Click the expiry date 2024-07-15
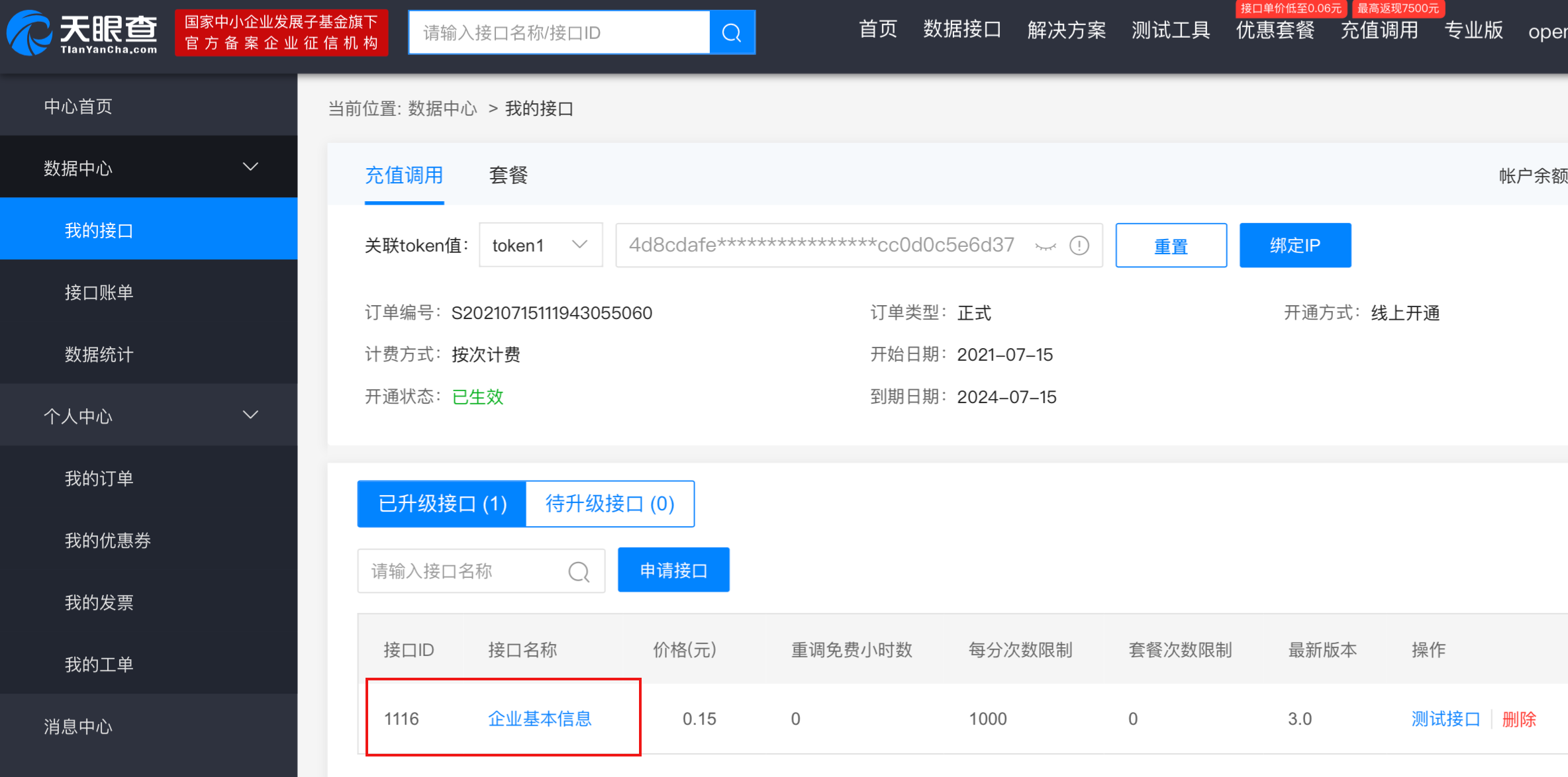Image resolution: width=1568 pixels, height=777 pixels. tap(1006, 396)
